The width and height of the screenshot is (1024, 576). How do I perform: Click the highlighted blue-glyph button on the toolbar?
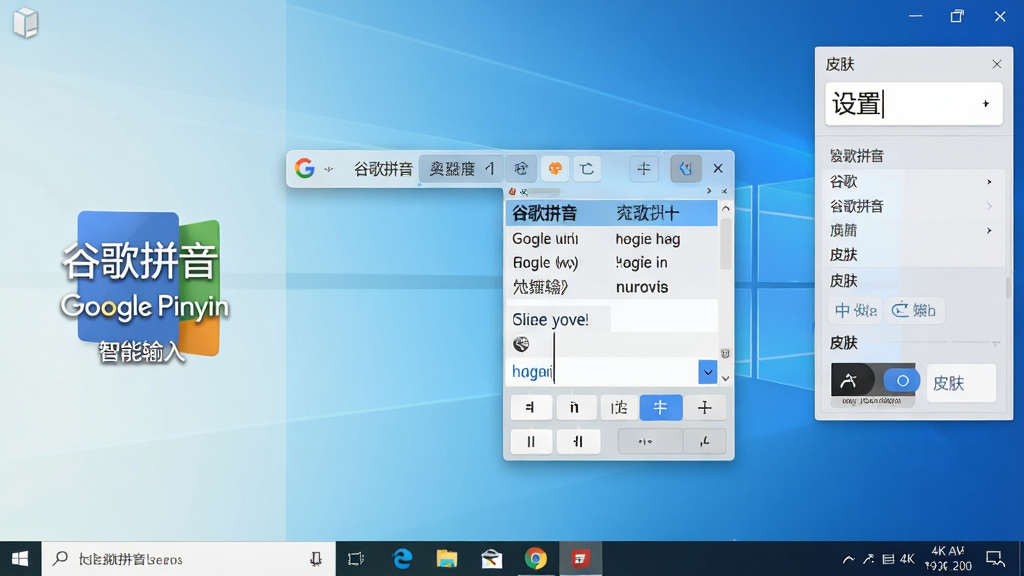click(x=686, y=168)
